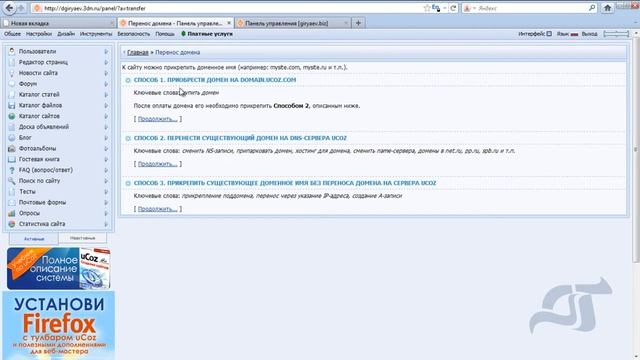Screen dimensions: 640x360
Task: Click the Пользователи module icon
Action: pyautogui.click(x=12, y=51)
